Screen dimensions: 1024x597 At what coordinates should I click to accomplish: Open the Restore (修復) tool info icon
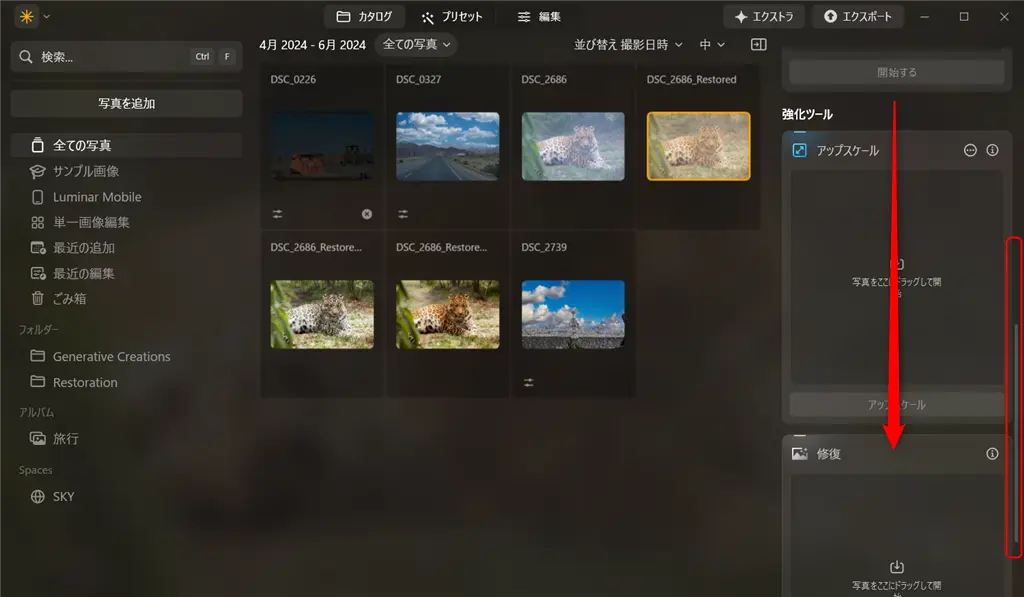992,453
